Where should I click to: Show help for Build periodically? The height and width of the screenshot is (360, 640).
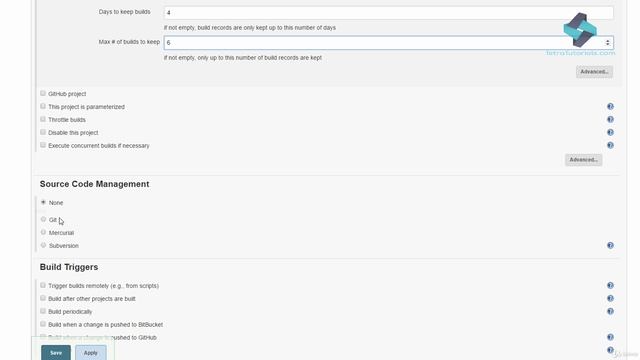[x=610, y=311]
